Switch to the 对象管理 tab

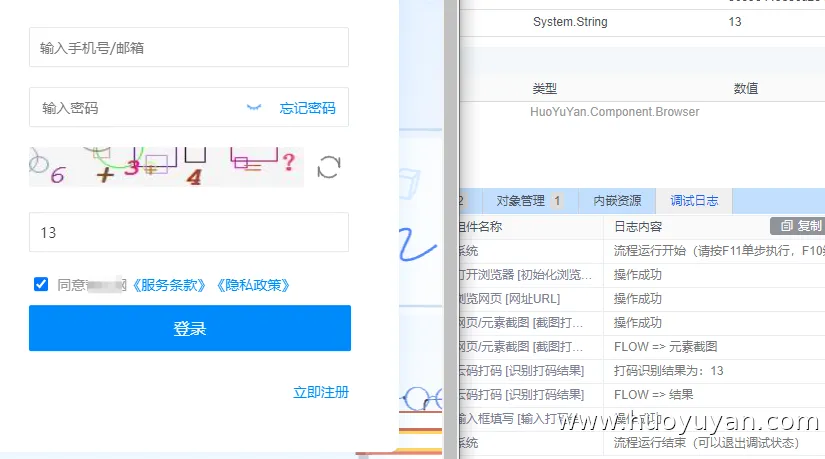click(530, 201)
